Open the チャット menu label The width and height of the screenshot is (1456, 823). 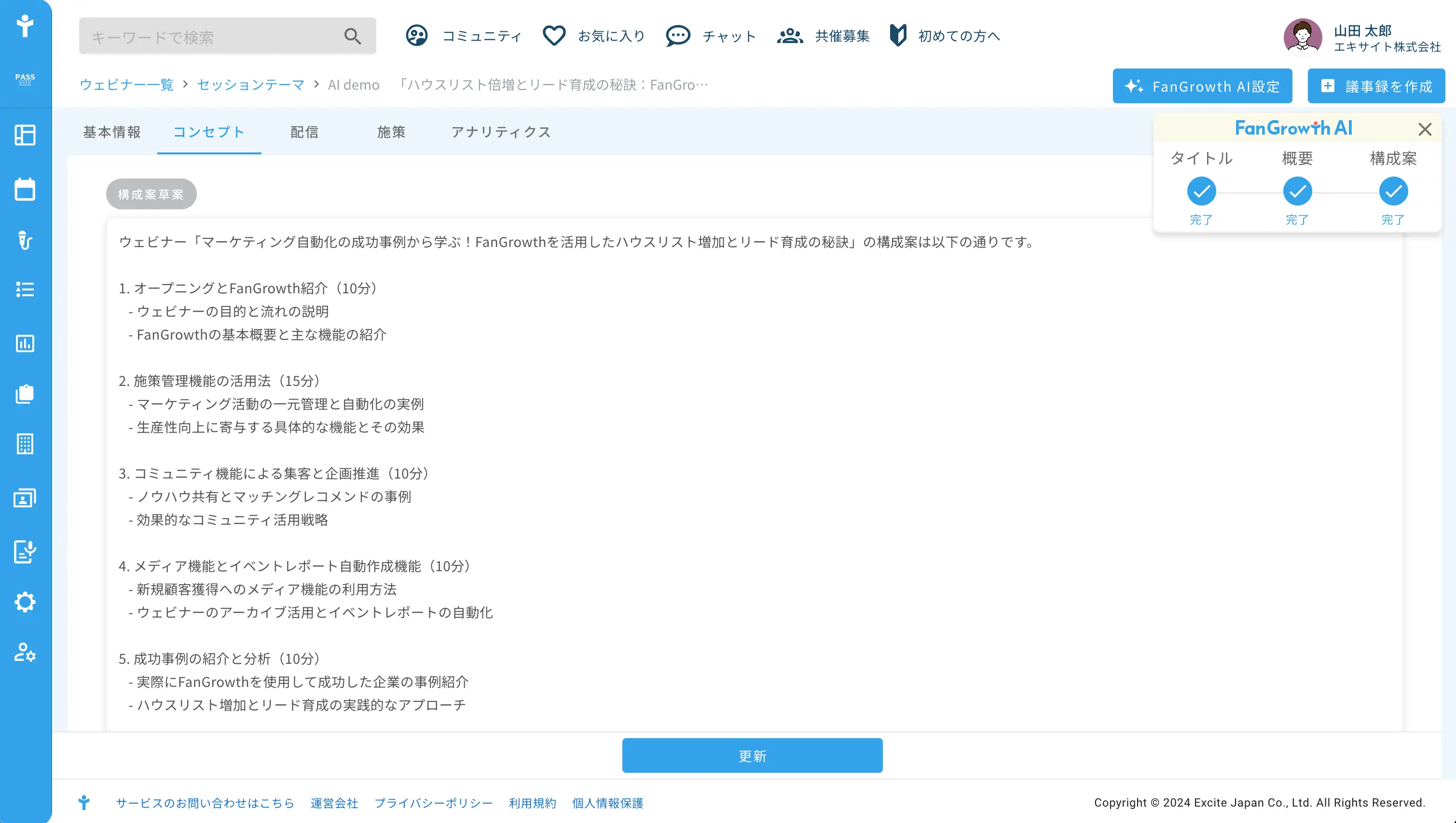[729, 36]
